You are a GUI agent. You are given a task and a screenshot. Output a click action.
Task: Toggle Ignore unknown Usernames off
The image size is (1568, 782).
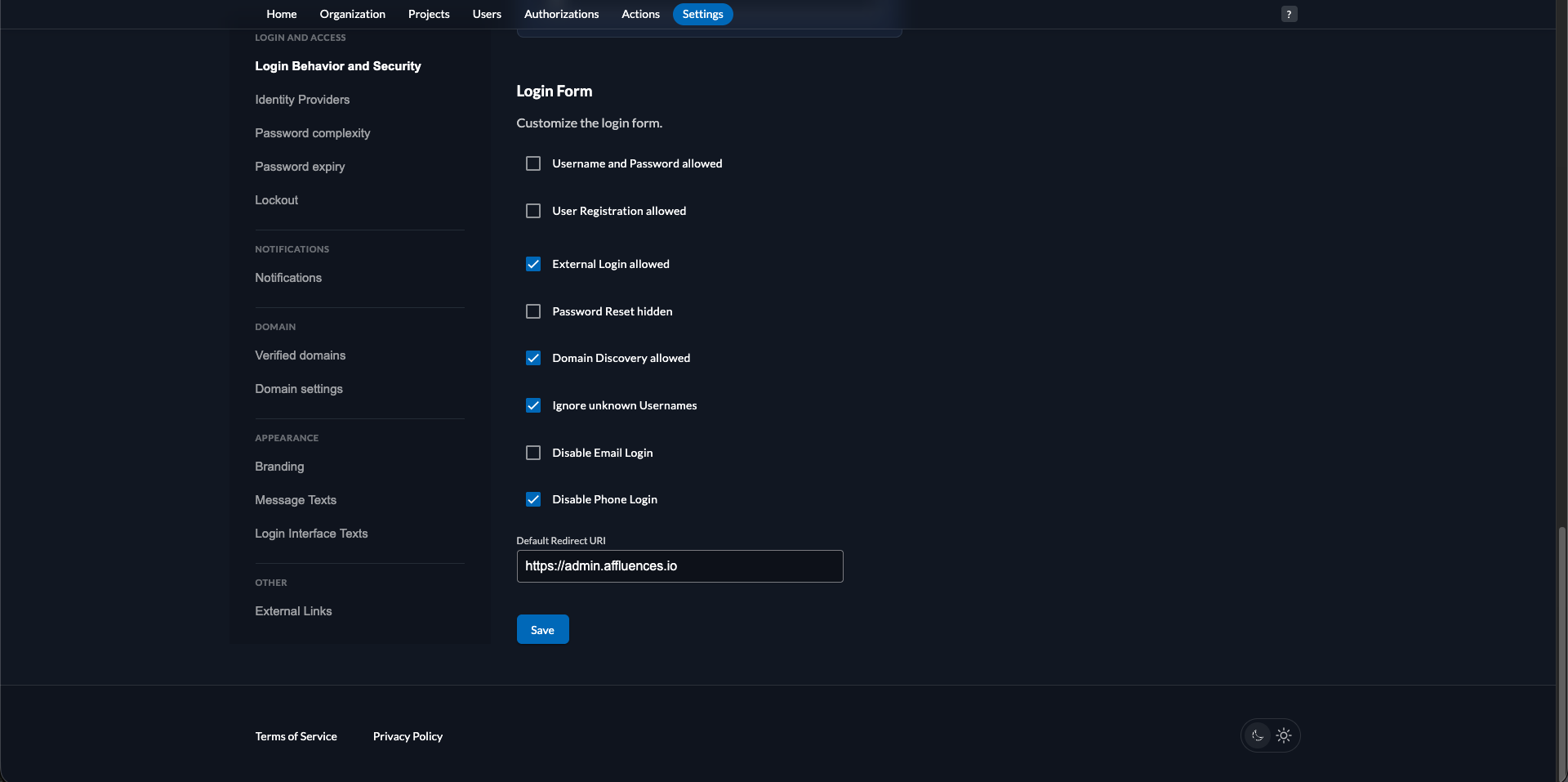point(533,405)
